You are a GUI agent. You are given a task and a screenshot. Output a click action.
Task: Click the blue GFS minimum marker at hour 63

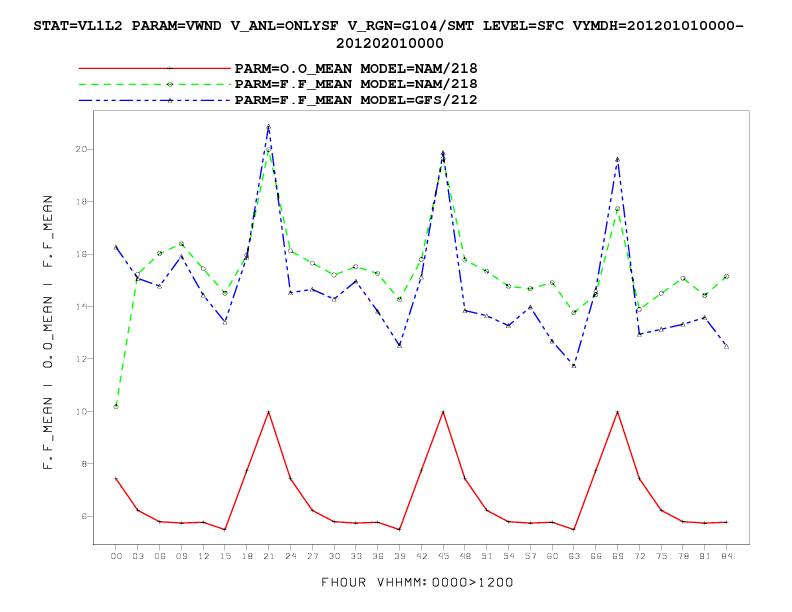pyautogui.click(x=574, y=366)
